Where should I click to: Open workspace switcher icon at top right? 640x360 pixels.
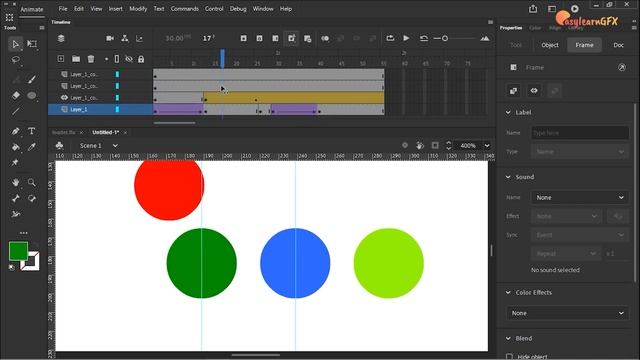click(552, 9)
